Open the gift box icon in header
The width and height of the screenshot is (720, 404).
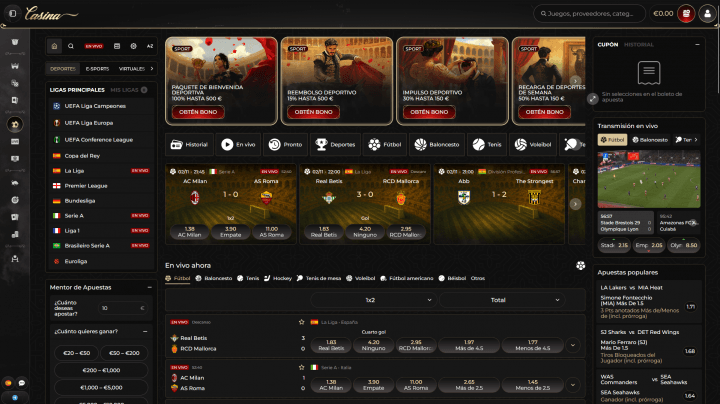pos(687,14)
